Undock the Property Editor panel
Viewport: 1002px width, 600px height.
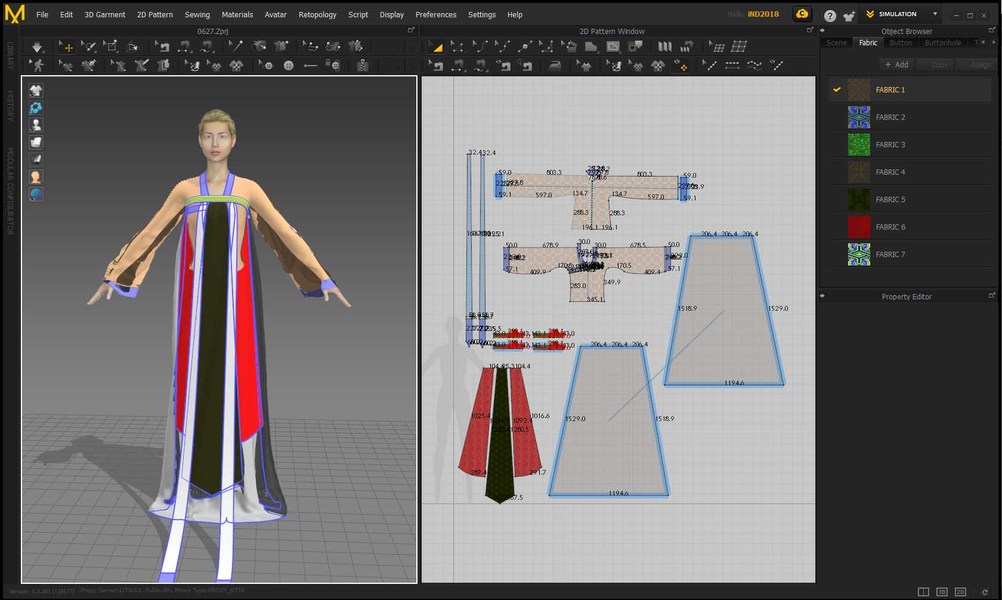(992, 296)
